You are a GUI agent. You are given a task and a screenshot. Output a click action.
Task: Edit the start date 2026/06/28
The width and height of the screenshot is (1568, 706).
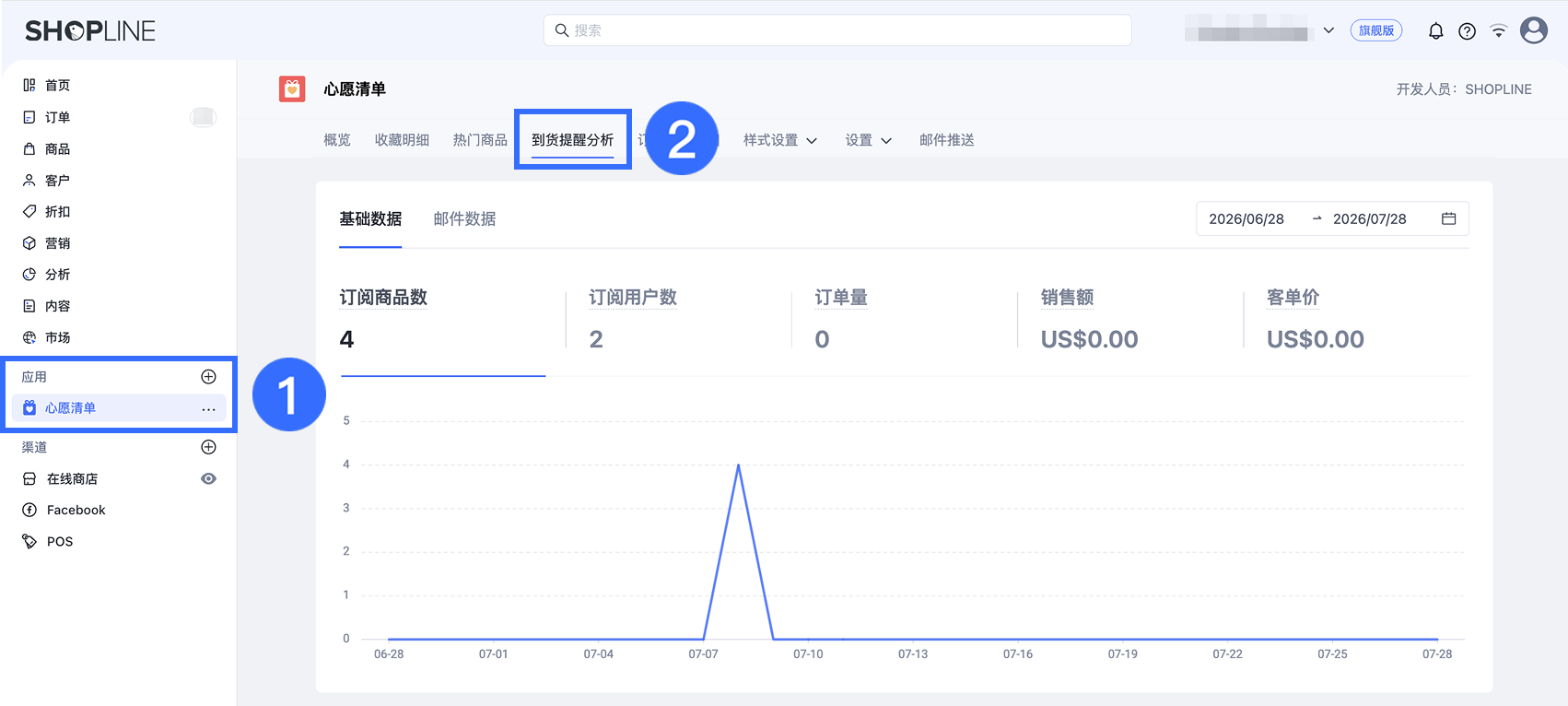click(x=1246, y=218)
